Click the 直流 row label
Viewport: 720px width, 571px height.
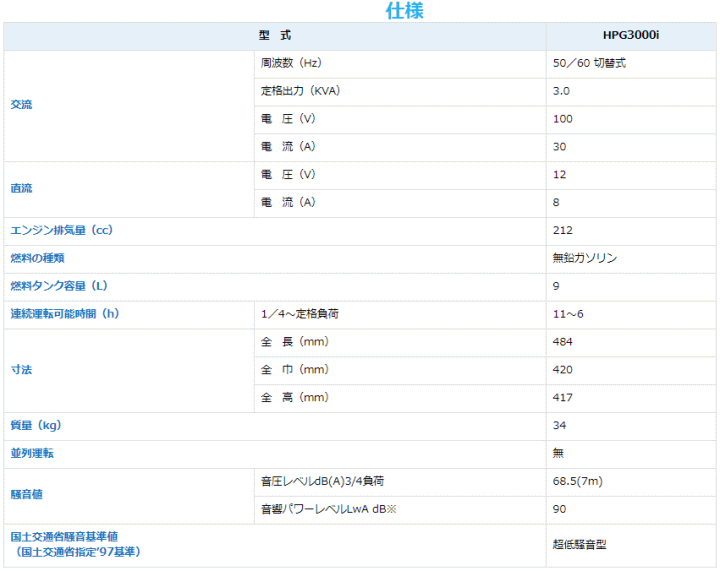(x=22, y=188)
